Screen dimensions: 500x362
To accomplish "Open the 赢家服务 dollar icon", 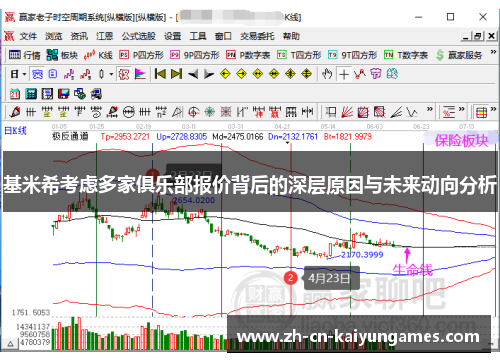I will [x=459, y=55].
